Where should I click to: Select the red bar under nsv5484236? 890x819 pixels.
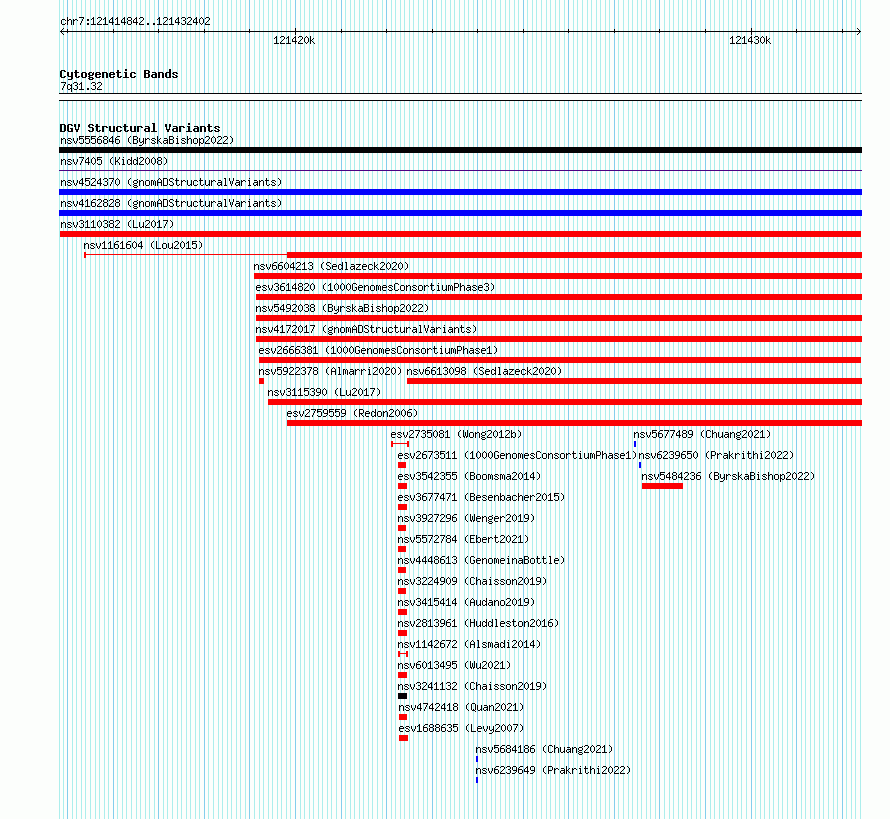coord(662,486)
